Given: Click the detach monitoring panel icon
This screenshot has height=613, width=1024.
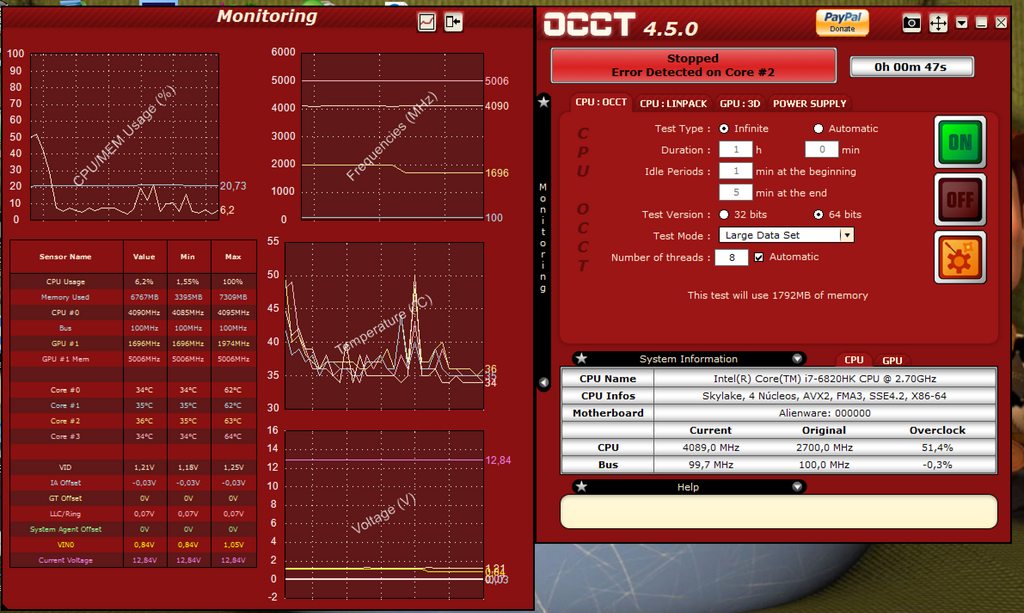Looking at the screenshot, I should [453, 22].
